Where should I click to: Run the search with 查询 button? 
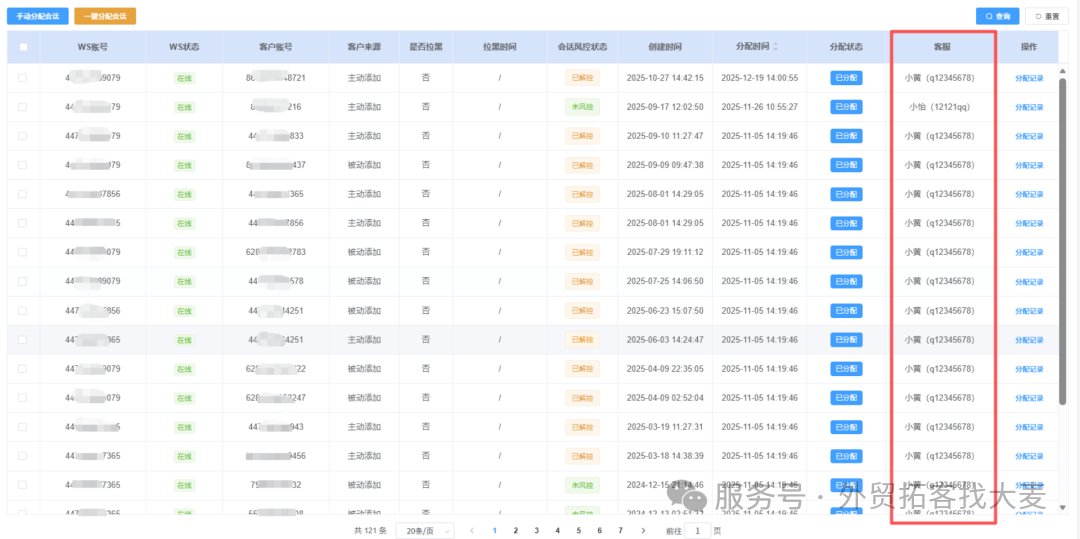tap(997, 16)
